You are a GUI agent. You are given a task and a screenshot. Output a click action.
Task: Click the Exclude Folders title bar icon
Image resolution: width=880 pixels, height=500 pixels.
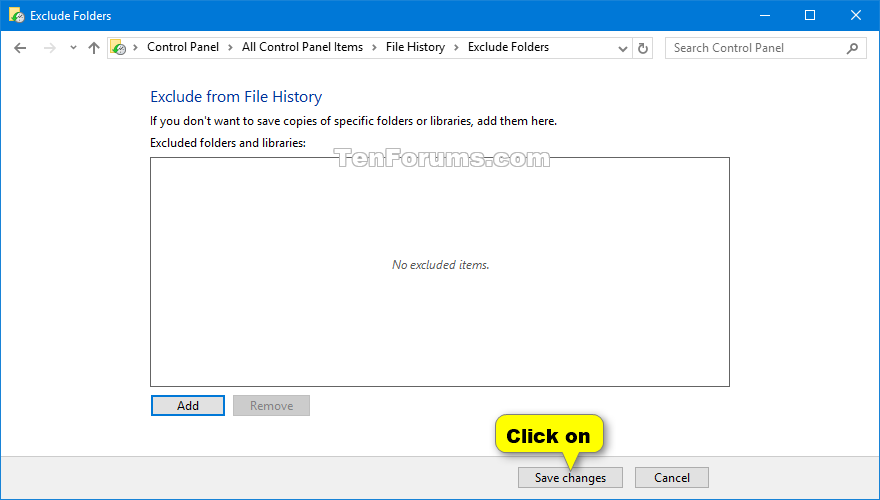17,15
